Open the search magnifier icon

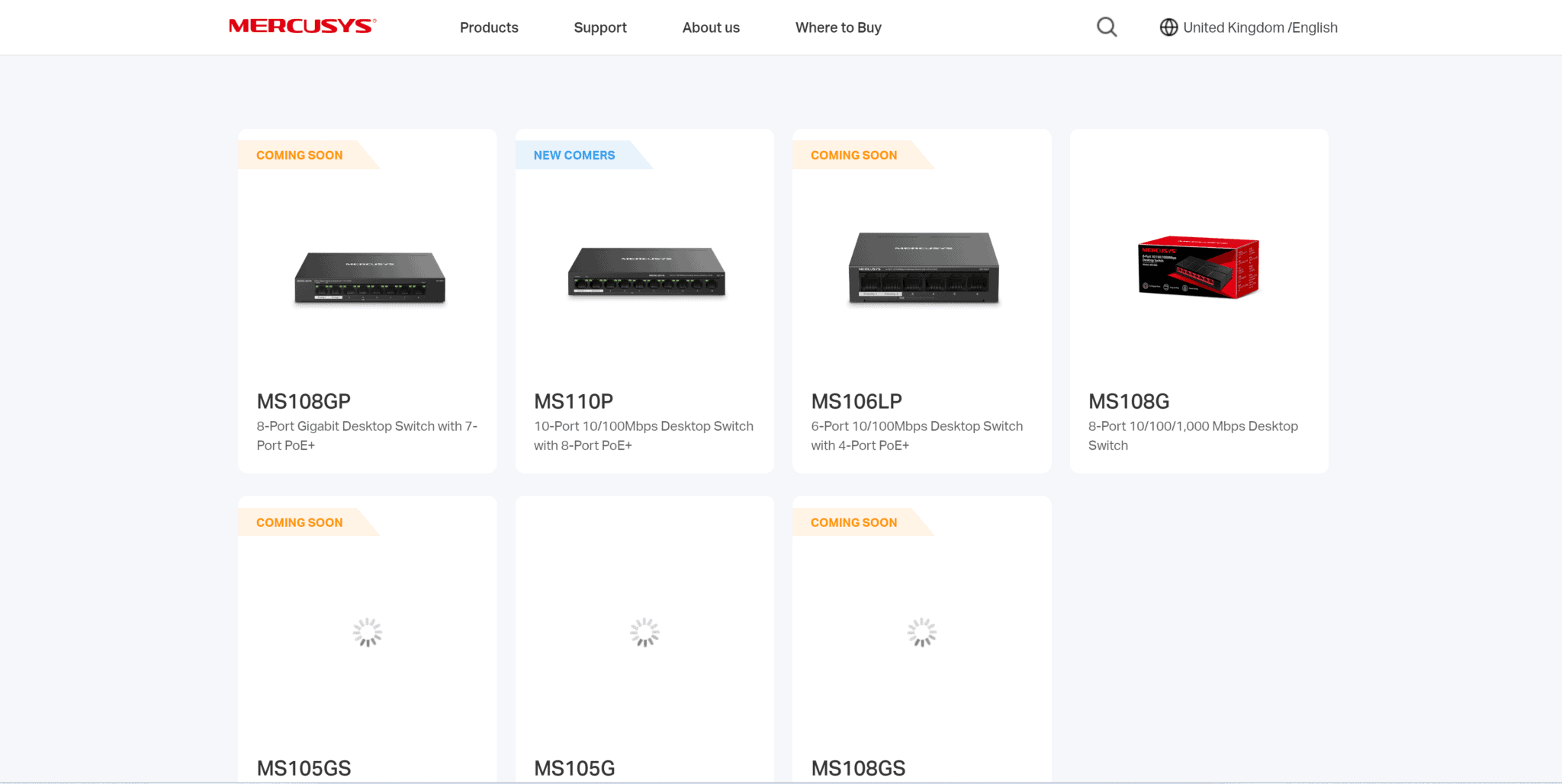[1107, 27]
